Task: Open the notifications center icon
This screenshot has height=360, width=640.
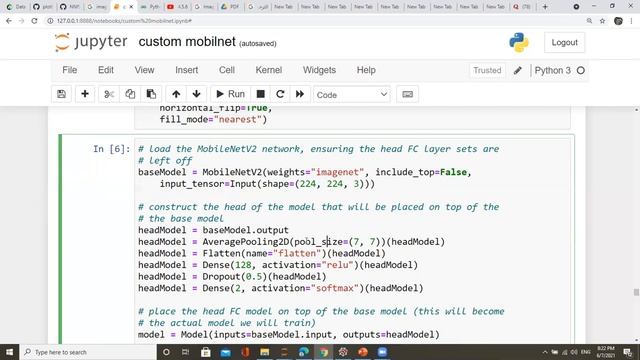Action: (x=628, y=352)
